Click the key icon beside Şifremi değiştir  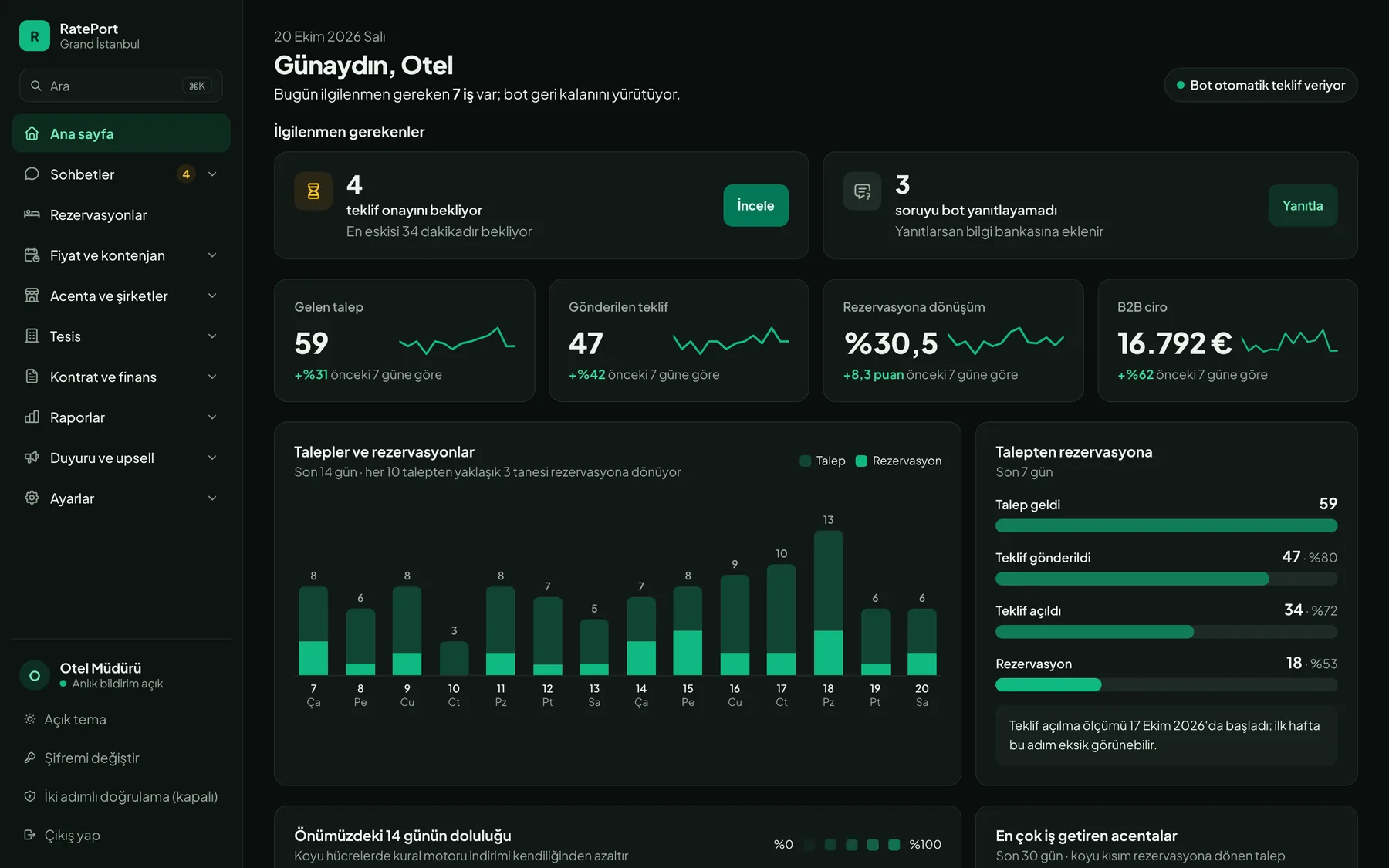(x=30, y=758)
